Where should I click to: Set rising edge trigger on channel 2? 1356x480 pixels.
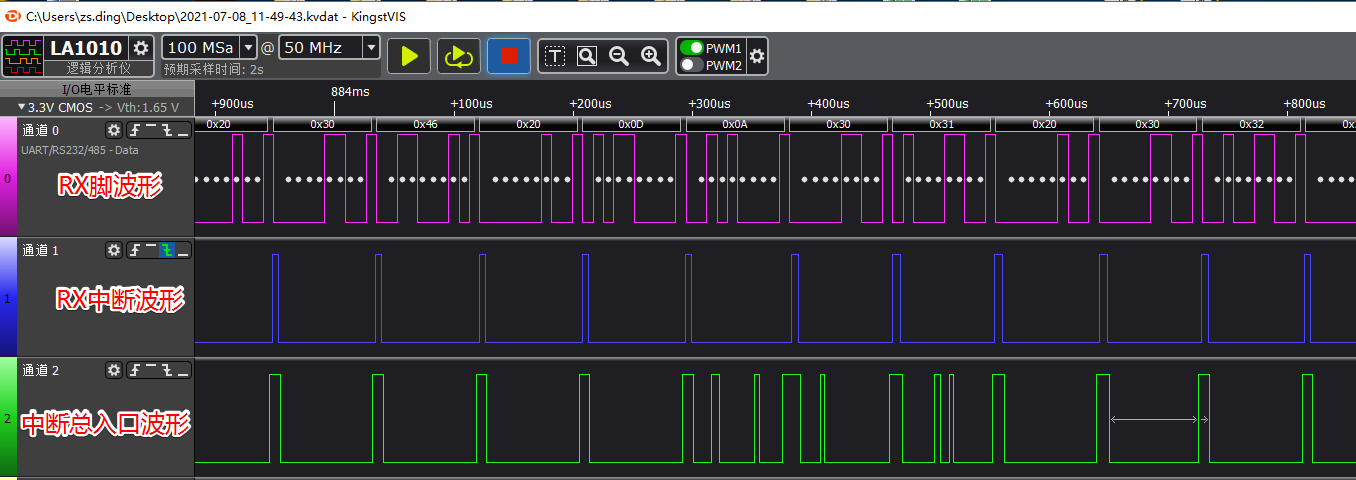tap(135, 370)
